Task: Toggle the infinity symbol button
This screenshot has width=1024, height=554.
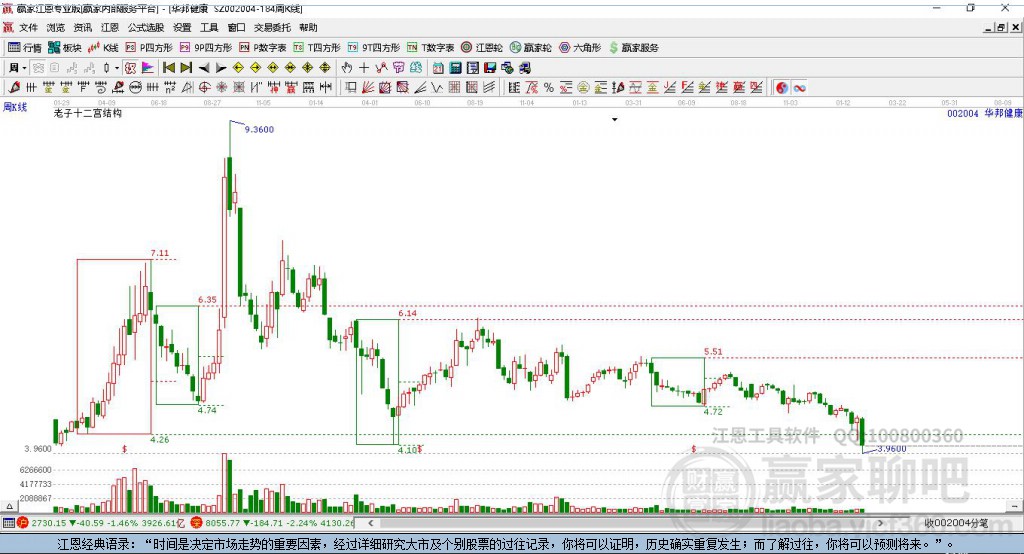Action: coord(799,88)
